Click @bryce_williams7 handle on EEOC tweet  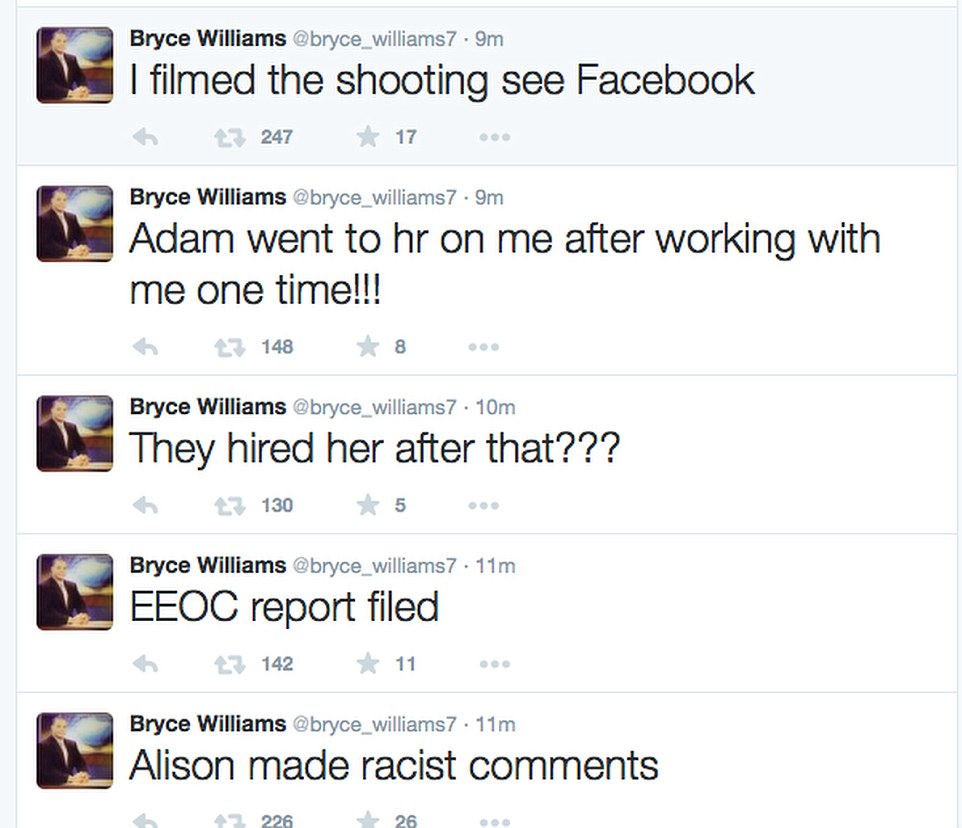point(374,565)
